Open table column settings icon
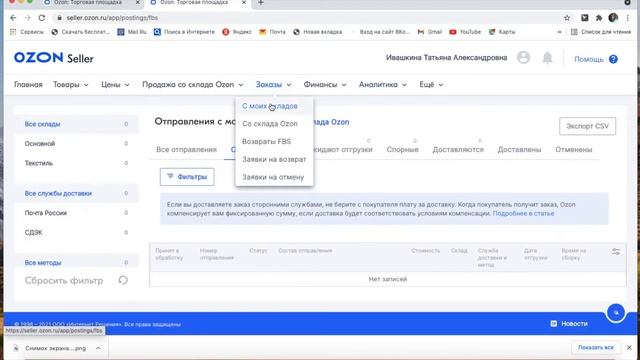 point(616,252)
